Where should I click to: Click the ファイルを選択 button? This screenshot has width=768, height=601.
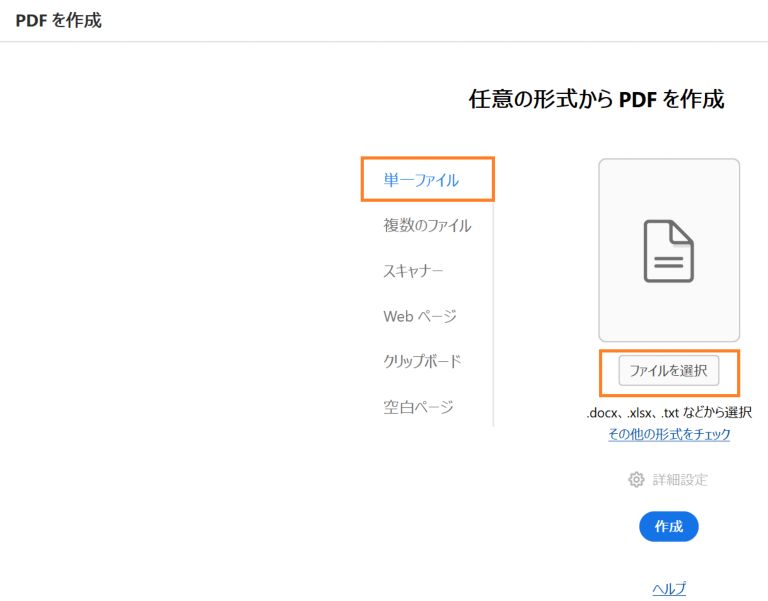tap(669, 371)
